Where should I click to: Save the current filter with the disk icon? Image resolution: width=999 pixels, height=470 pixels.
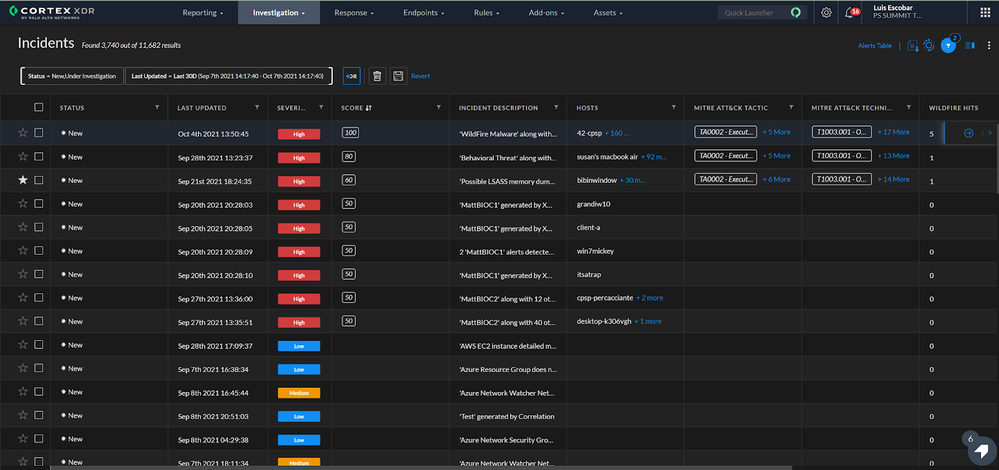(398, 76)
